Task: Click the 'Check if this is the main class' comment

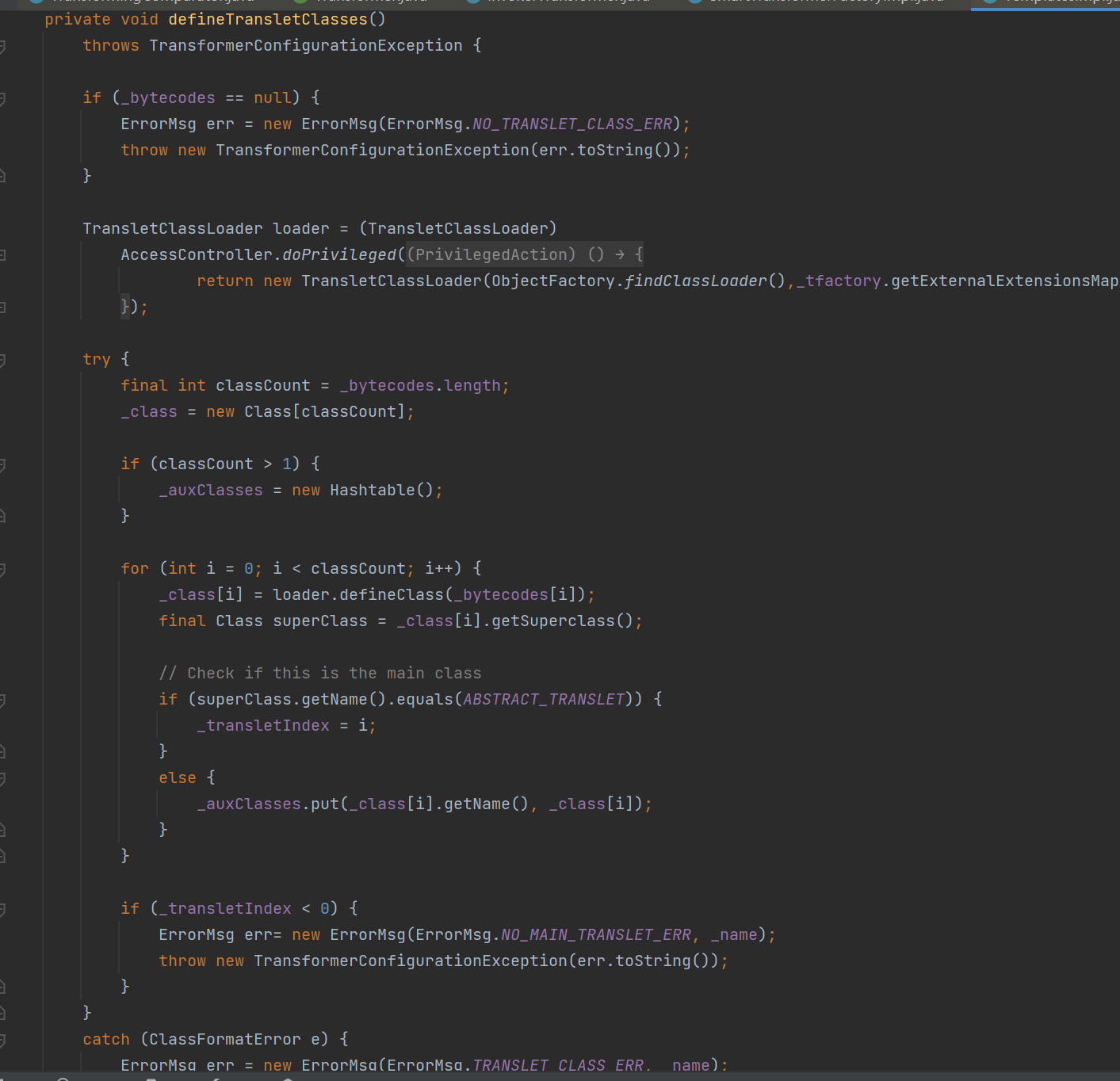Action: pos(320,673)
